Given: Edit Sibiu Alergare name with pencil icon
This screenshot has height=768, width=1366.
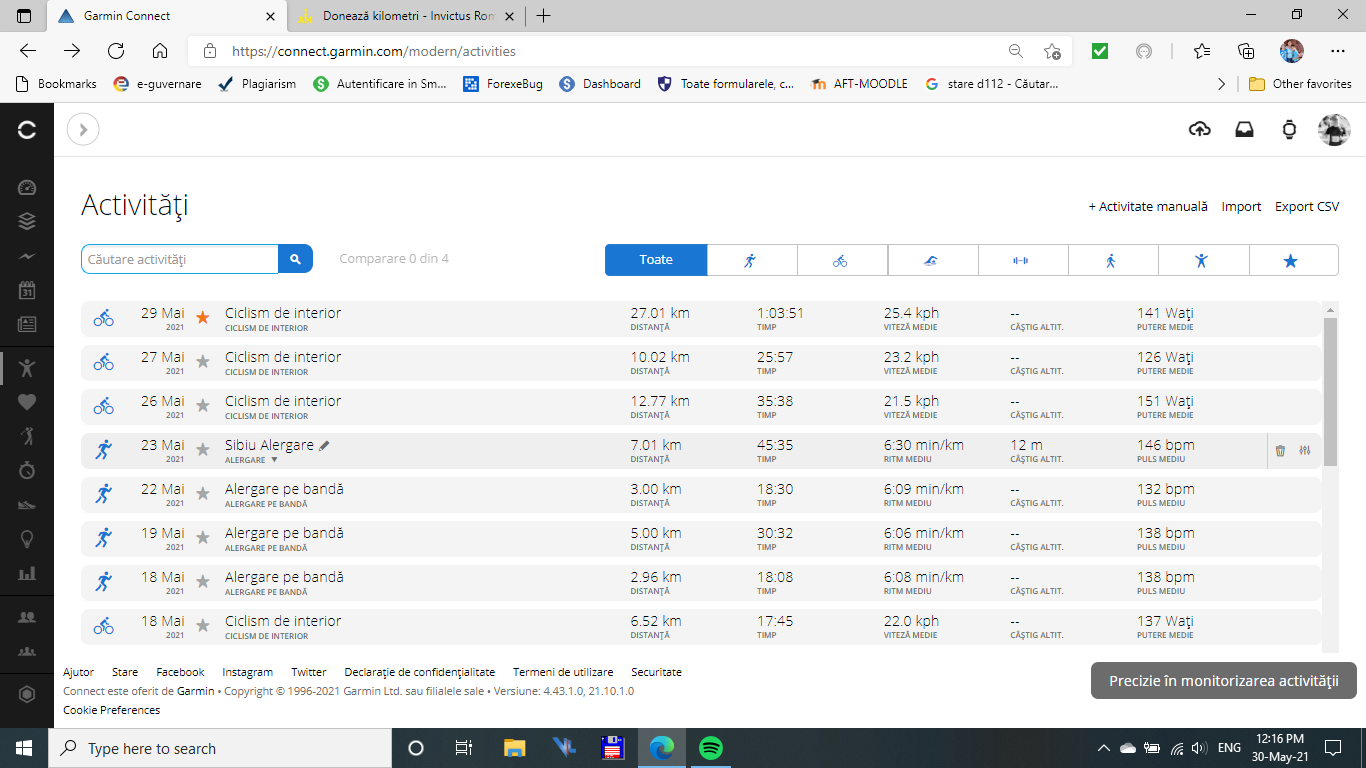Looking at the screenshot, I should coord(324,445).
